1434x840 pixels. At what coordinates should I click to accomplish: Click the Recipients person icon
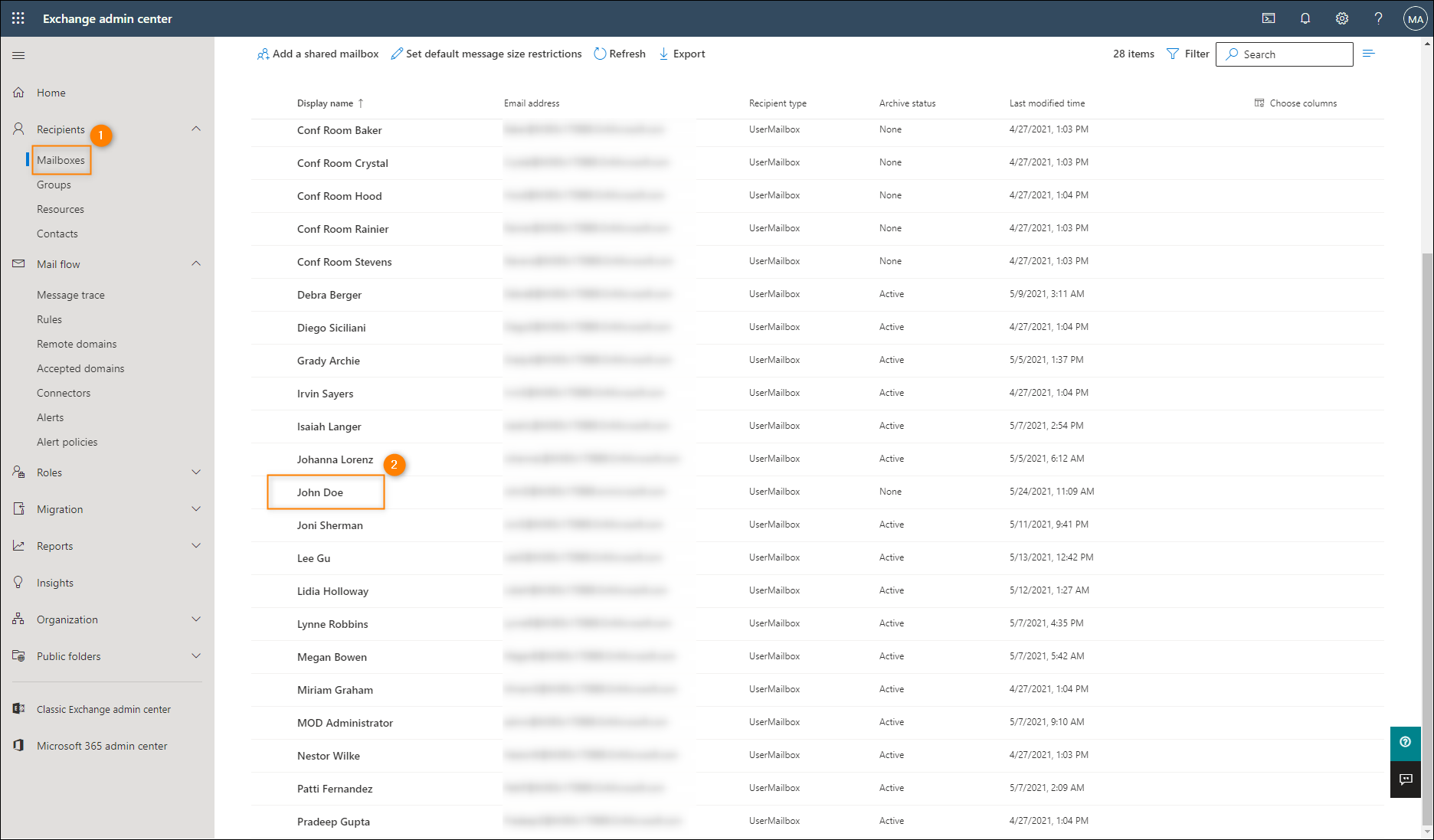(x=18, y=129)
